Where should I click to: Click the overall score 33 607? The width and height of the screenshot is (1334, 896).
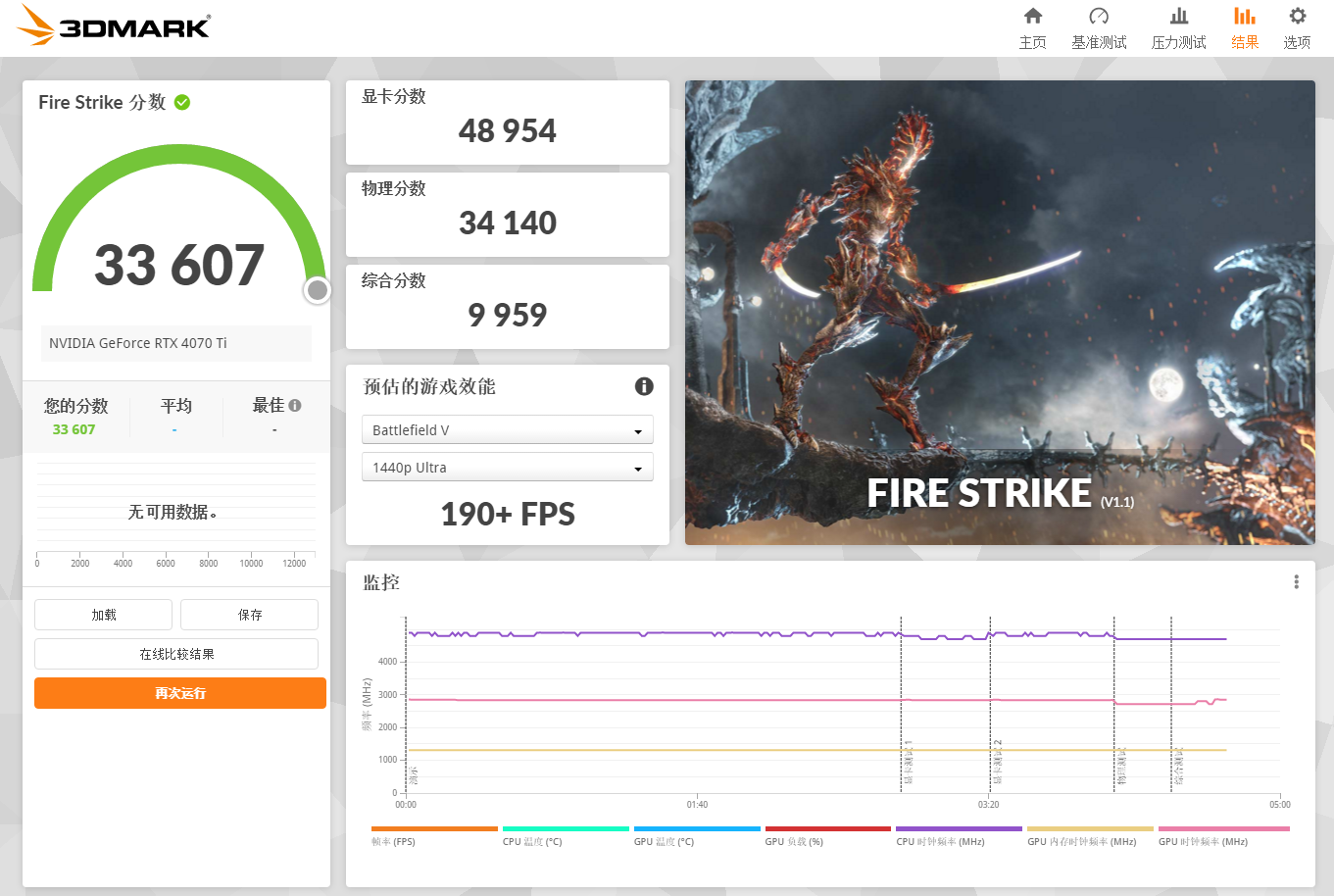(x=179, y=266)
